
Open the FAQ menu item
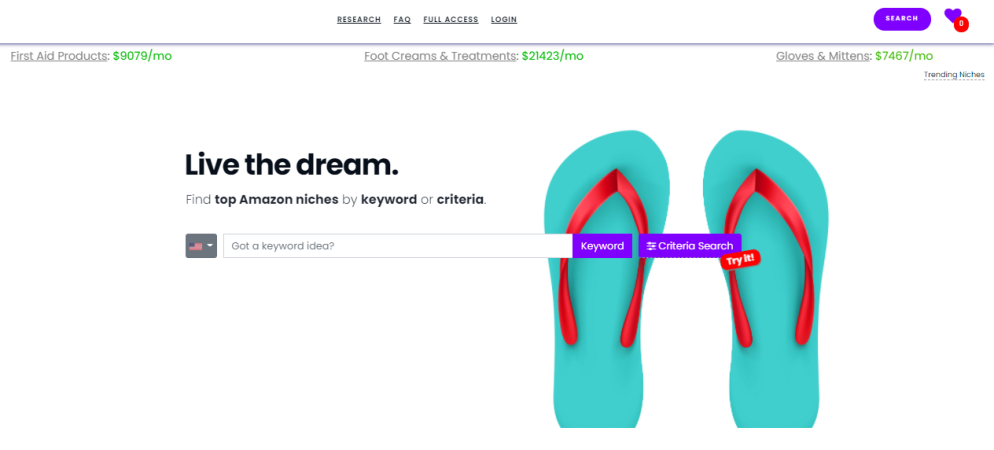(402, 20)
